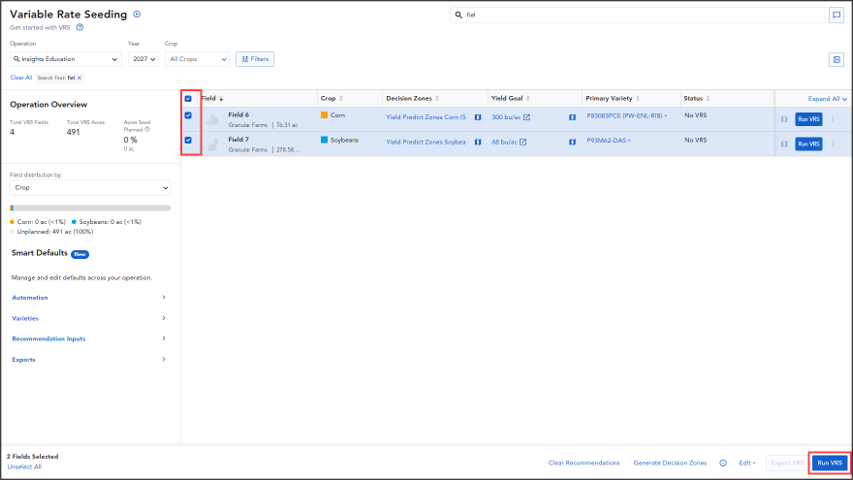Sort by the Crop column

point(332,99)
